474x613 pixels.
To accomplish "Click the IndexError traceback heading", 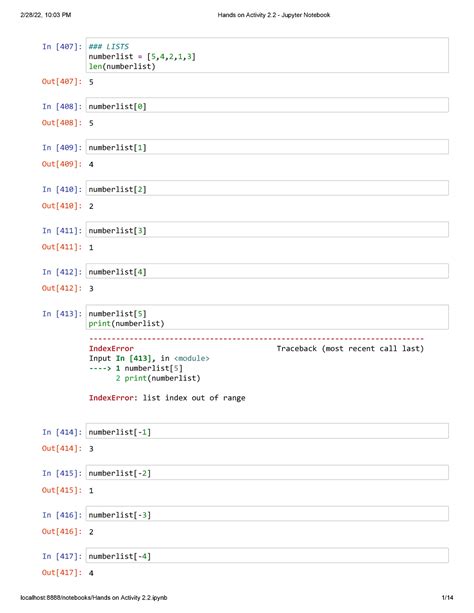I will [x=111, y=348].
